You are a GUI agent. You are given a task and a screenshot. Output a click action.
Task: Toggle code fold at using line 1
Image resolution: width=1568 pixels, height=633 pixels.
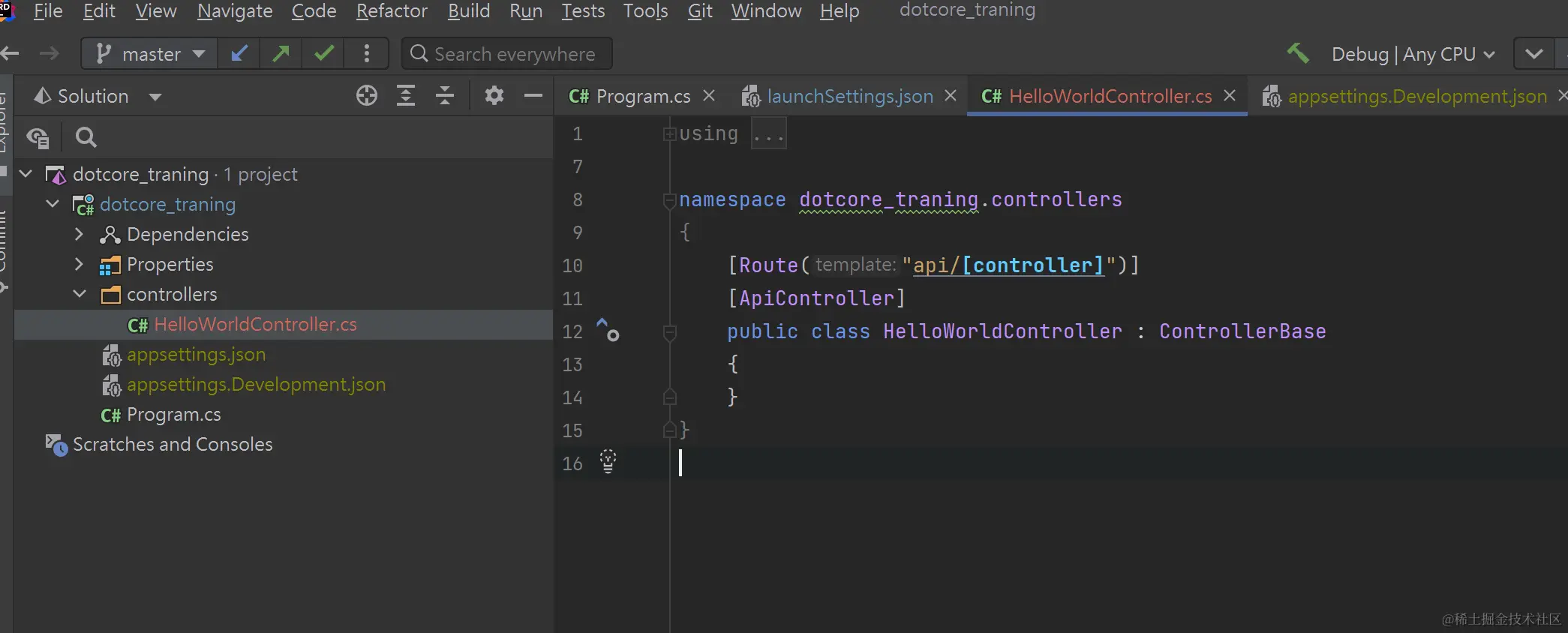click(x=669, y=134)
